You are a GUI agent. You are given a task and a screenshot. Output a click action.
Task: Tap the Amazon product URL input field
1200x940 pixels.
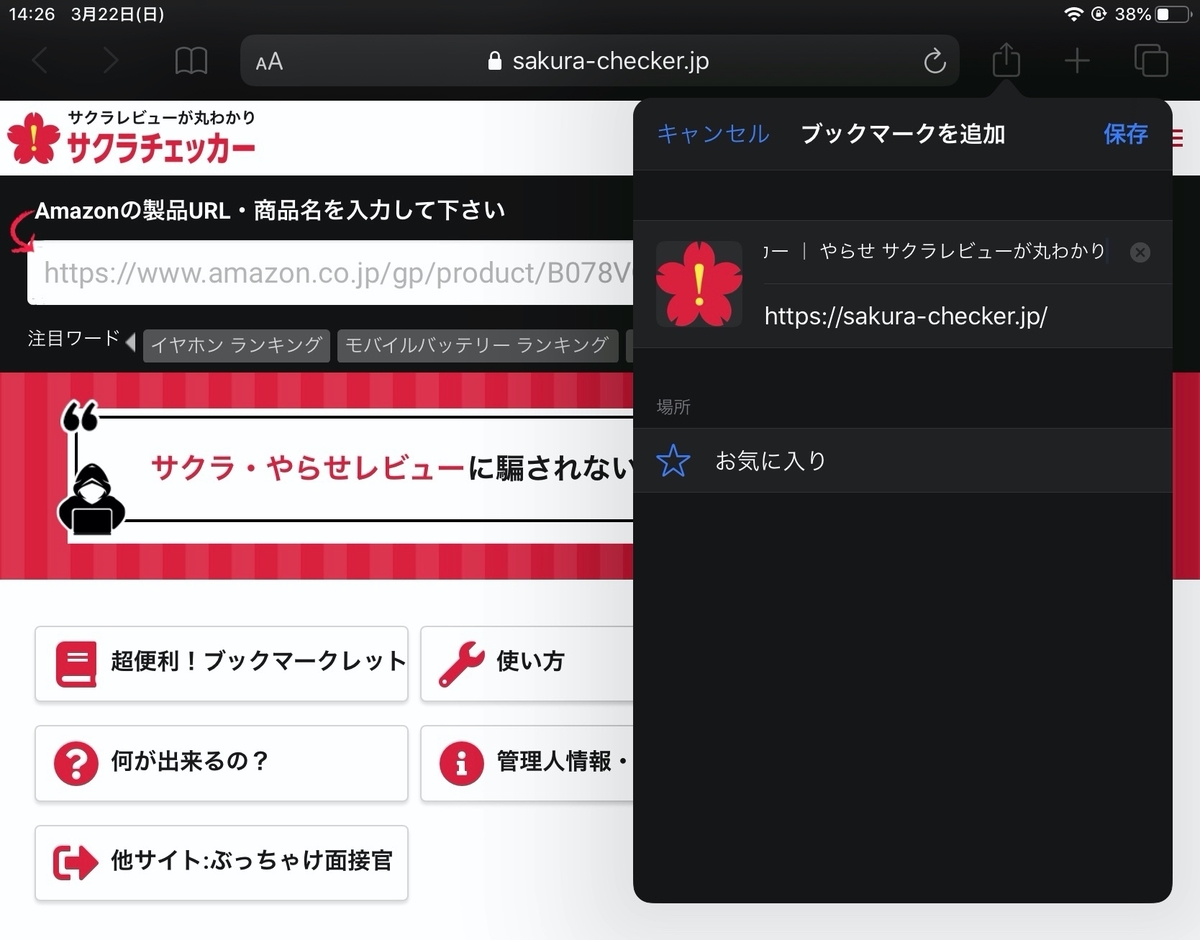[x=330, y=272]
